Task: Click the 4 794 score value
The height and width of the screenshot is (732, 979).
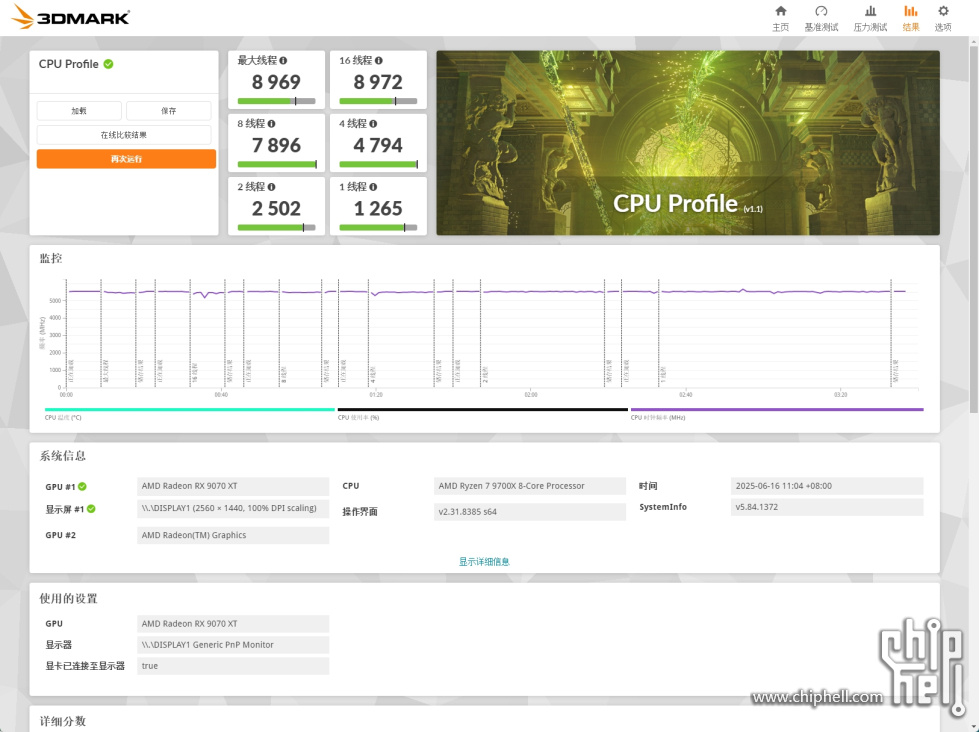Action: click(378, 145)
